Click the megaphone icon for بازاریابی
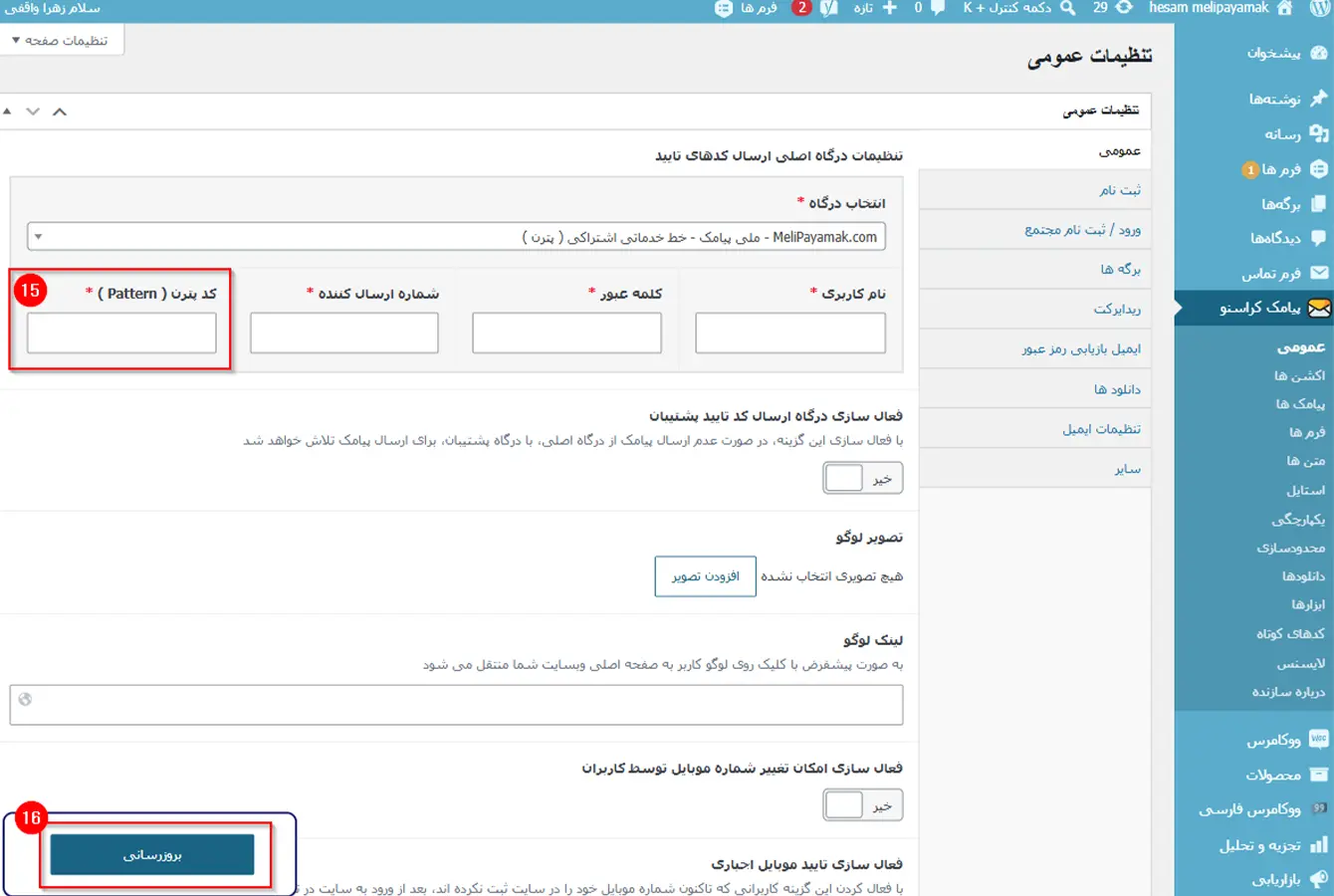The height and width of the screenshot is (896, 1334). point(1319,879)
